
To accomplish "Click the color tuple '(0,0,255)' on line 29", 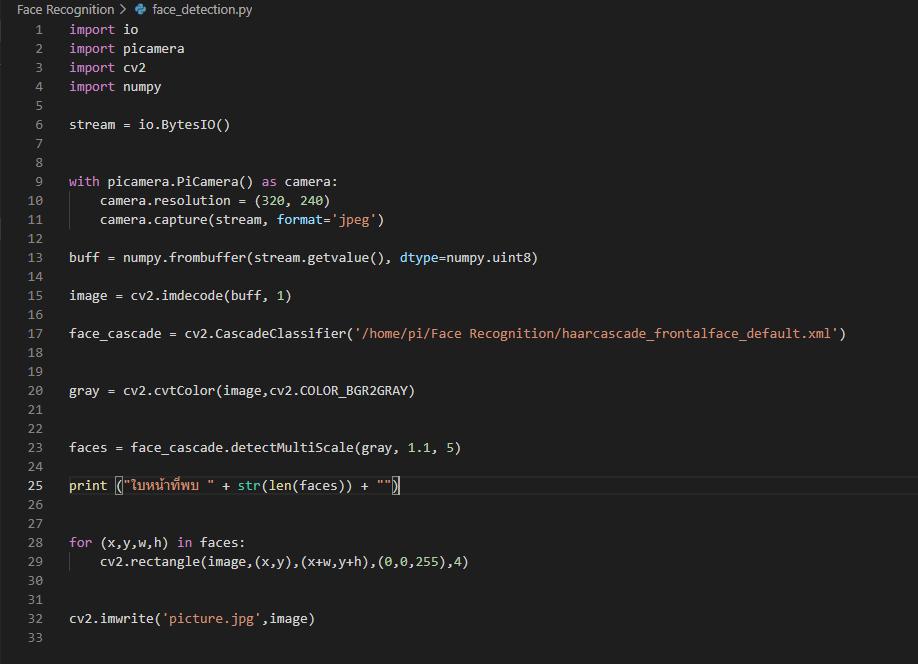I will (x=412, y=562).
